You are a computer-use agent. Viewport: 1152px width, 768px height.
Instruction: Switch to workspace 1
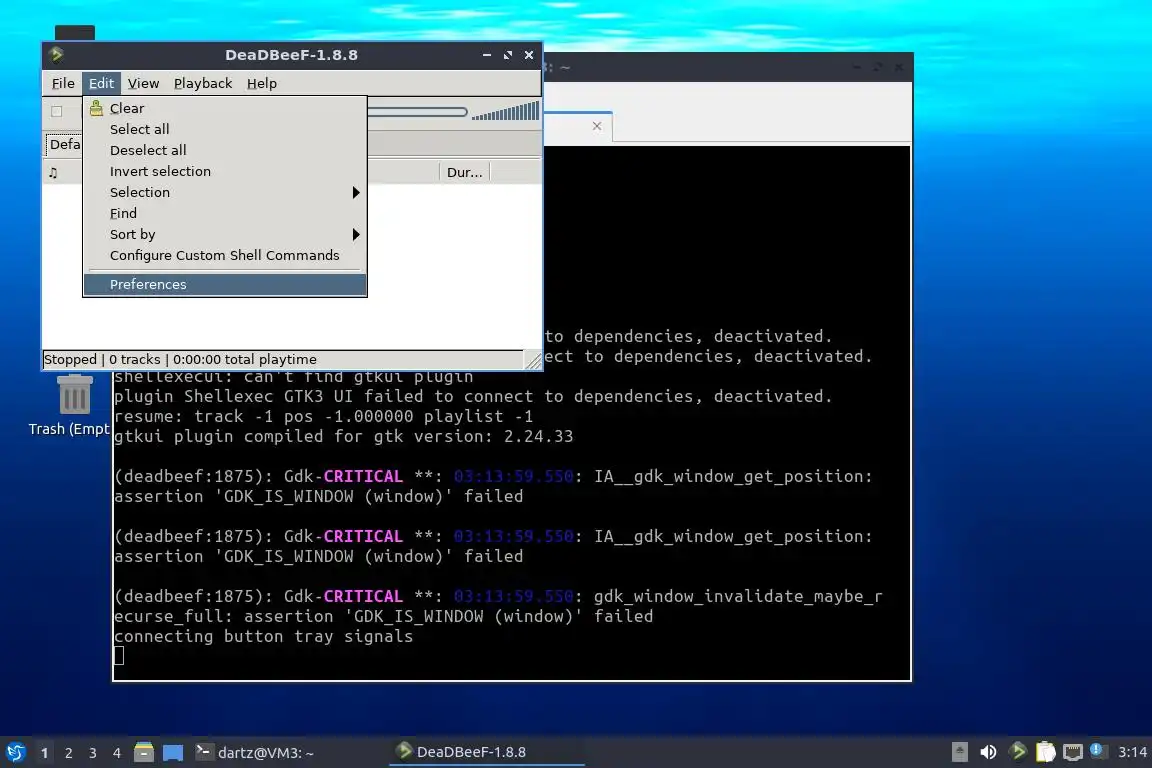click(44, 753)
